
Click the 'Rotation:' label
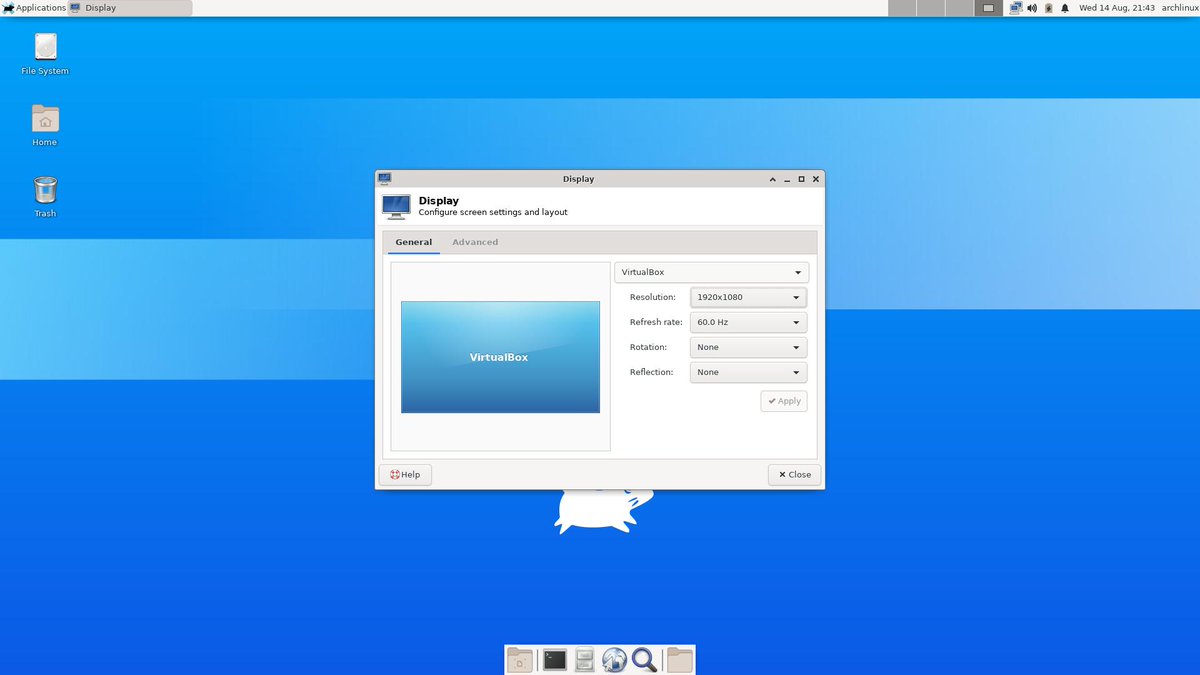648,347
